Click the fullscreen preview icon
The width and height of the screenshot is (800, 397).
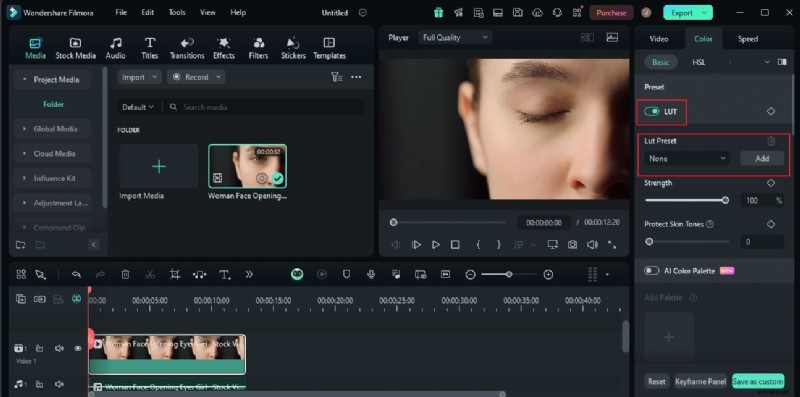(x=612, y=245)
